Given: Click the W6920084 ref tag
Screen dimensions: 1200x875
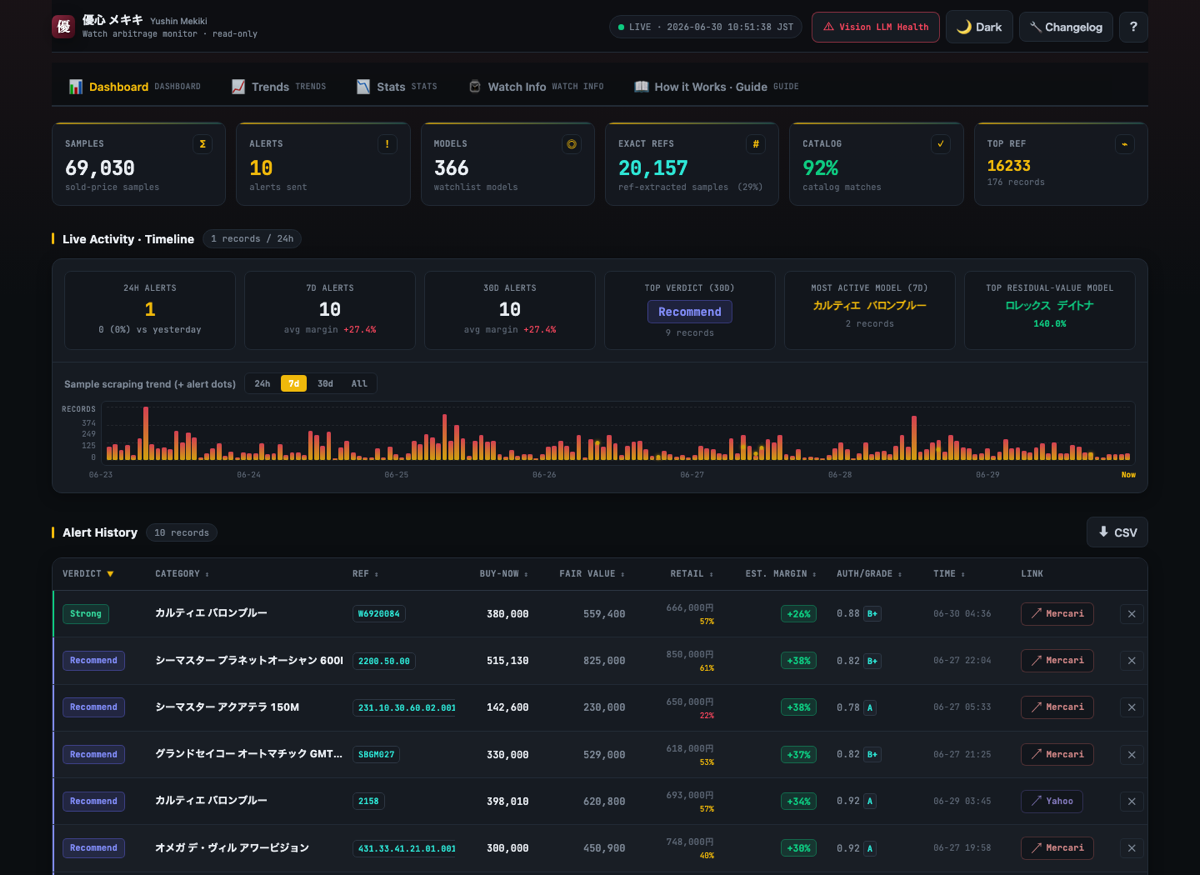Looking at the screenshot, I should [379, 614].
